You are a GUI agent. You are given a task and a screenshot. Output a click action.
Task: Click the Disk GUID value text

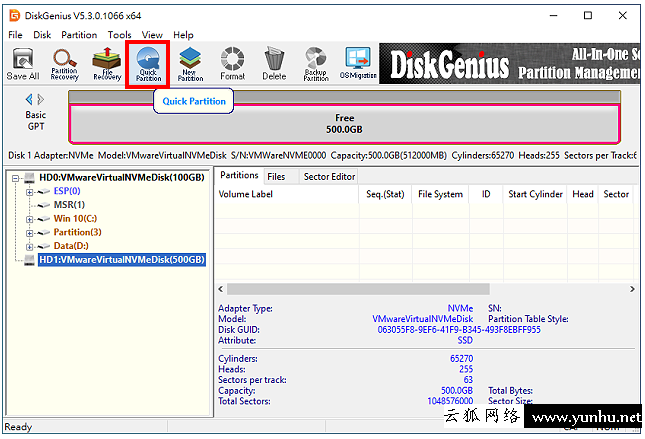click(x=459, y=330)
